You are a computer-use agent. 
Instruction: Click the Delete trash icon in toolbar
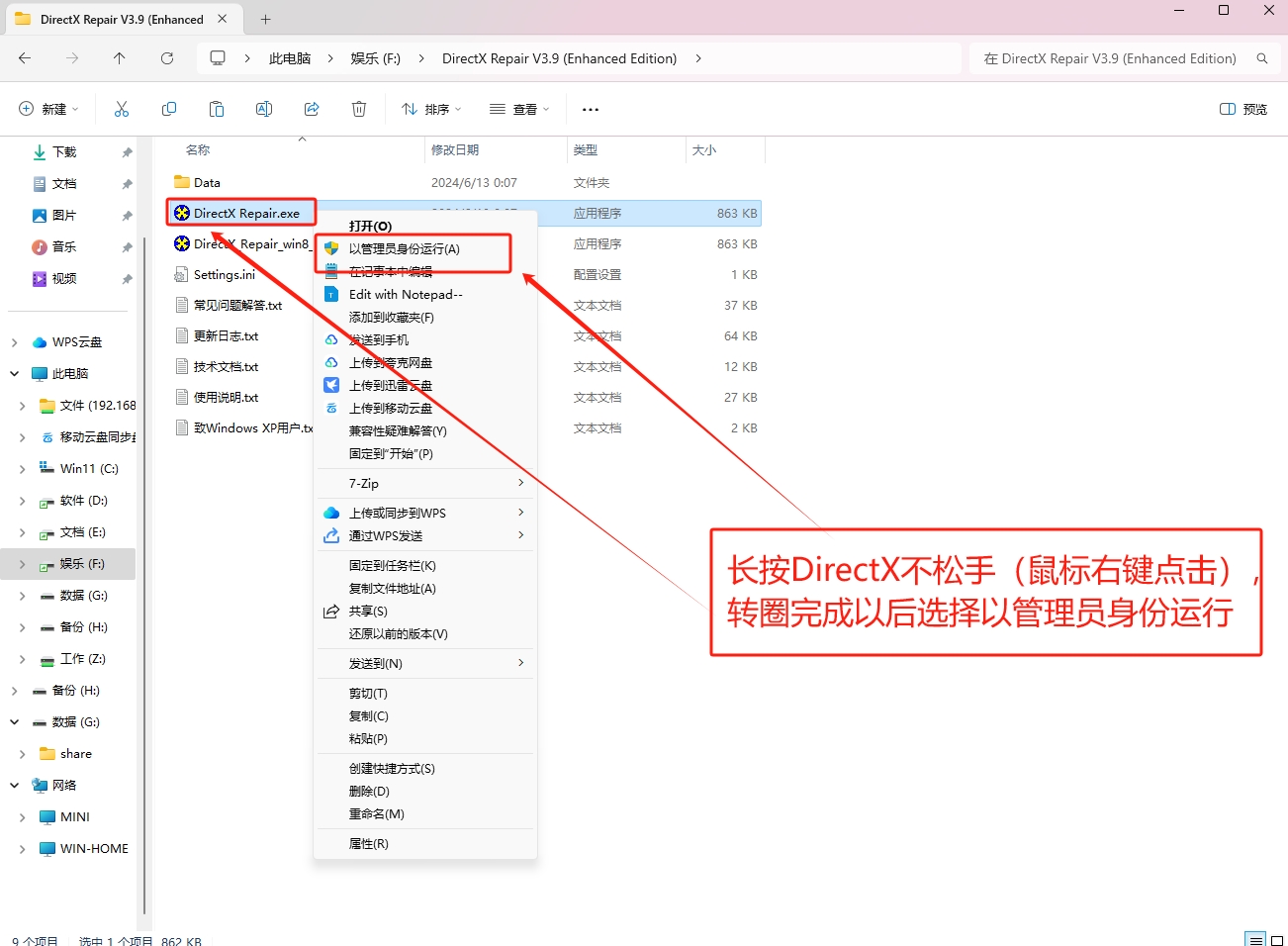click(x=359, y=109)
